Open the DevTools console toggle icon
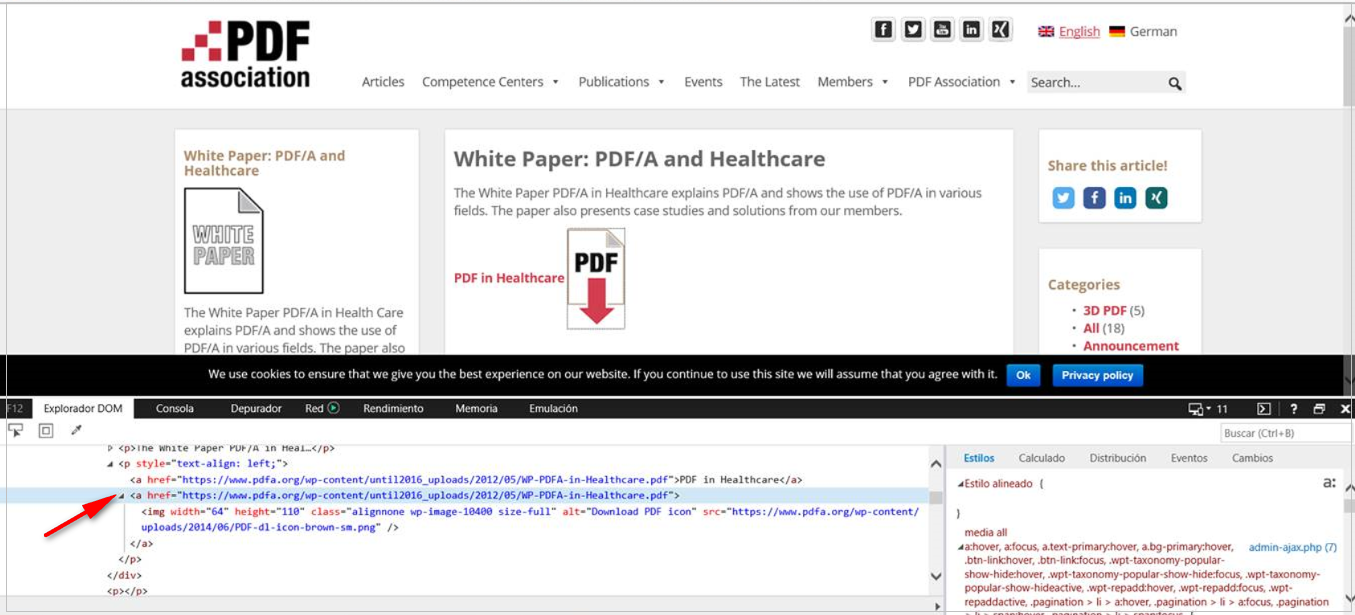 coord(1263,409)
